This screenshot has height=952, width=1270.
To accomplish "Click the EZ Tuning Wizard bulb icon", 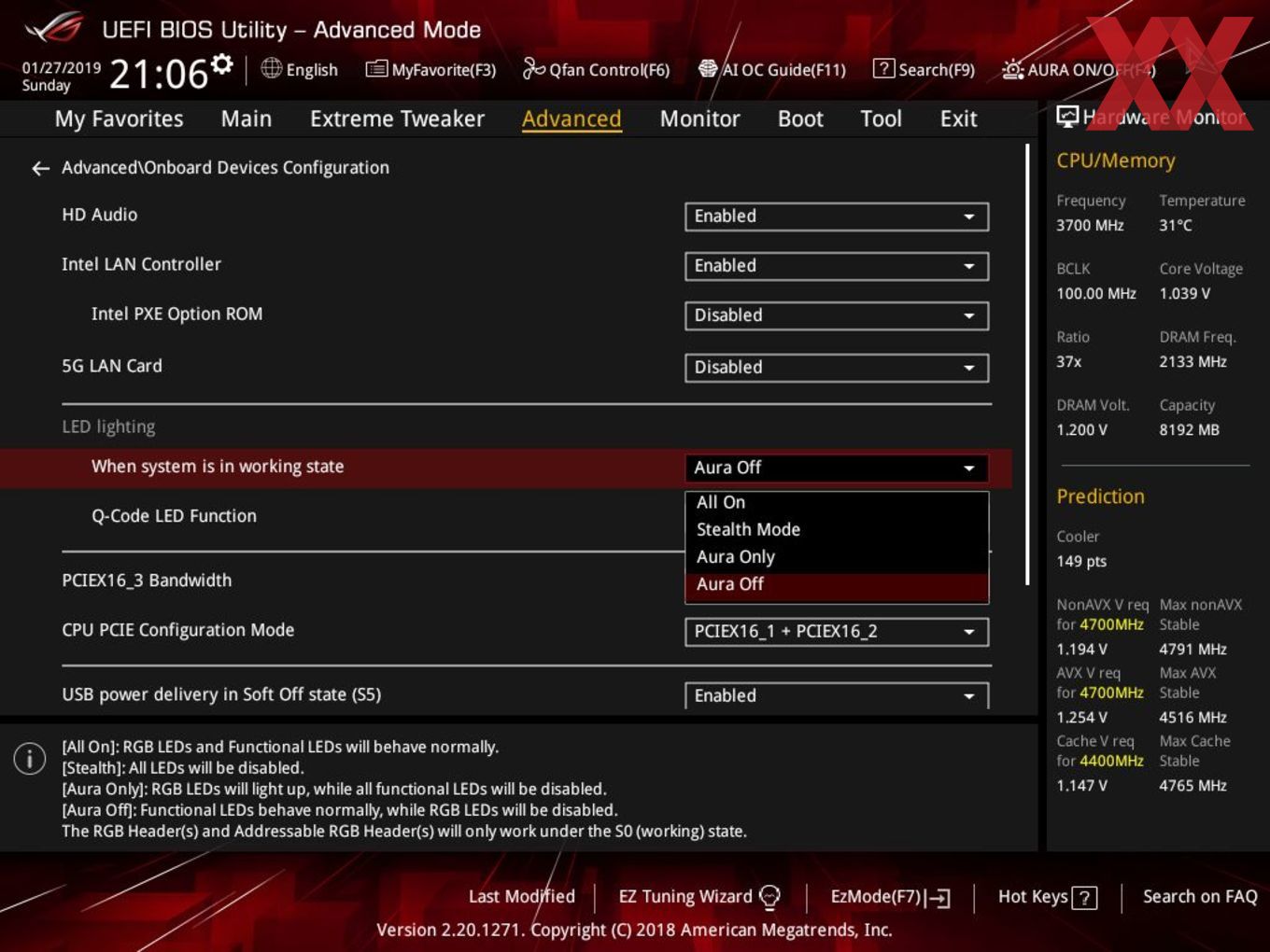I will click(x=769, y=897).
